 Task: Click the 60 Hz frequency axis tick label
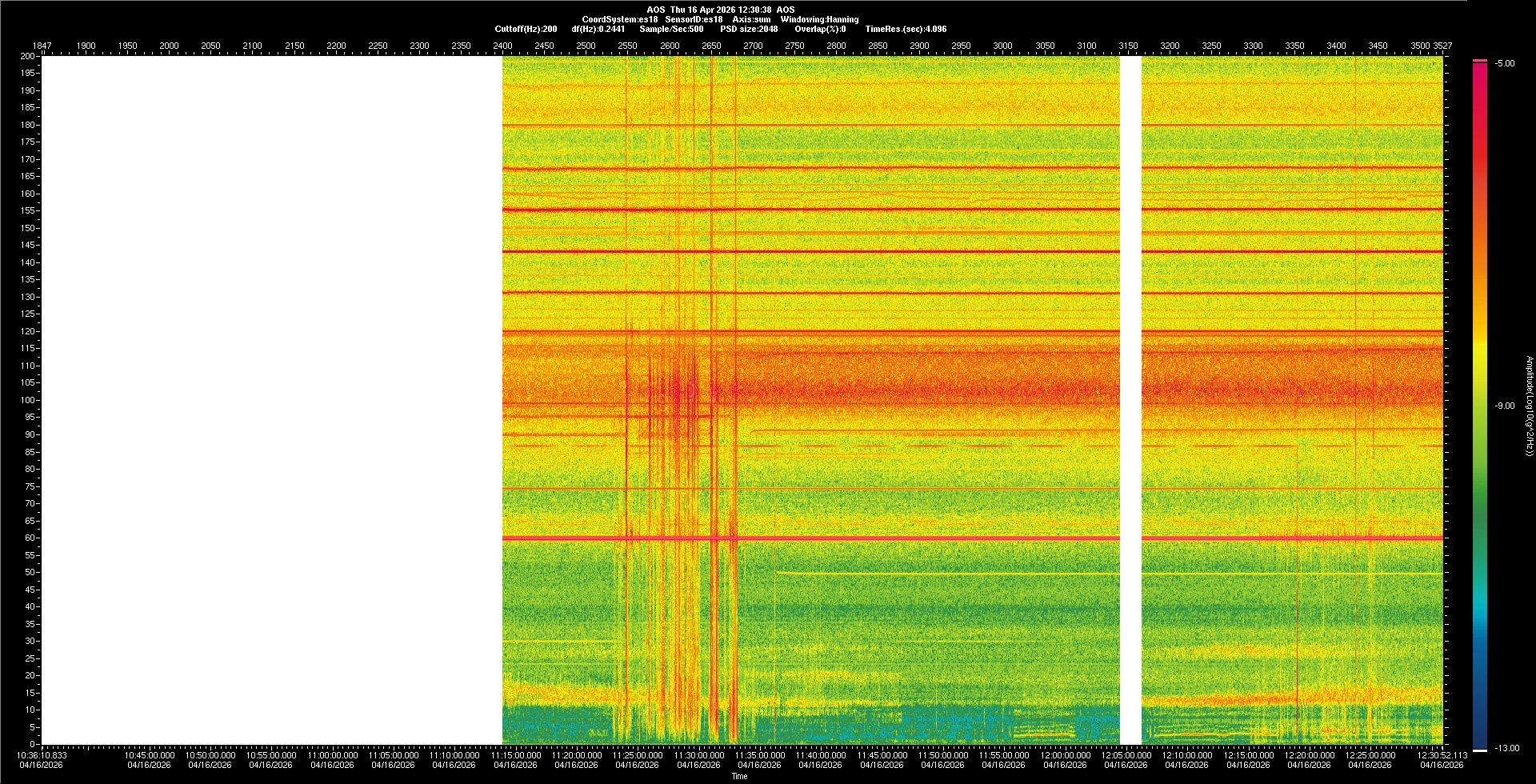(29, 538)
